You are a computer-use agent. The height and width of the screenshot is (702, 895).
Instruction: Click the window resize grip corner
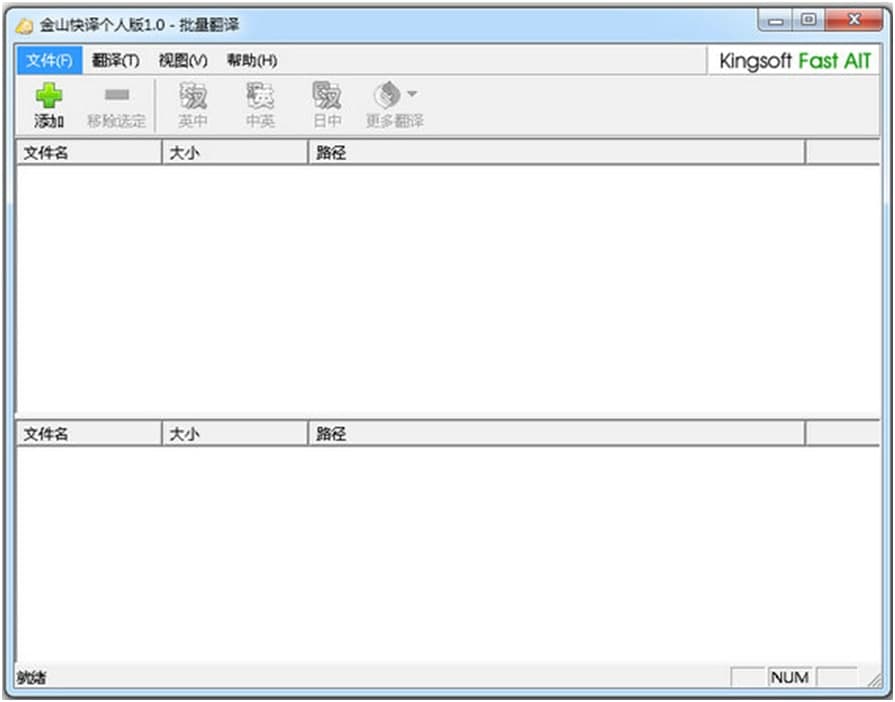tap(874, 679)
